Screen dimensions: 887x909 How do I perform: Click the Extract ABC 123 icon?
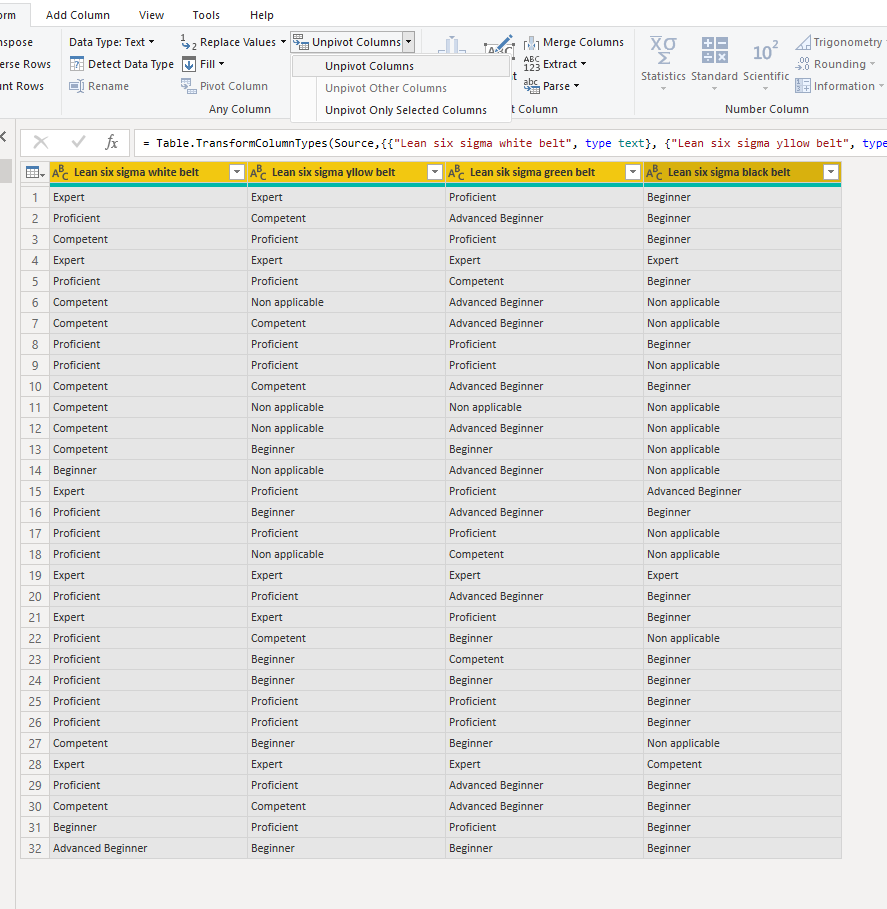(x=531, y=64)
